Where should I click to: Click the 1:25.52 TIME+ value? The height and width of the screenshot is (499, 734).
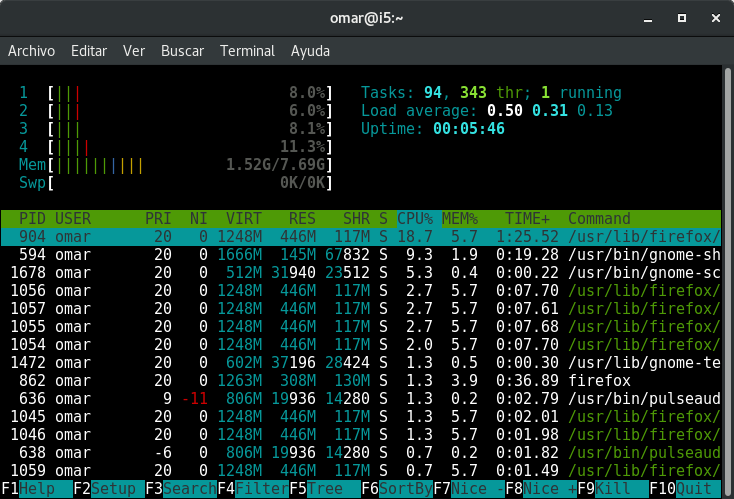click(x=527, y=236)
